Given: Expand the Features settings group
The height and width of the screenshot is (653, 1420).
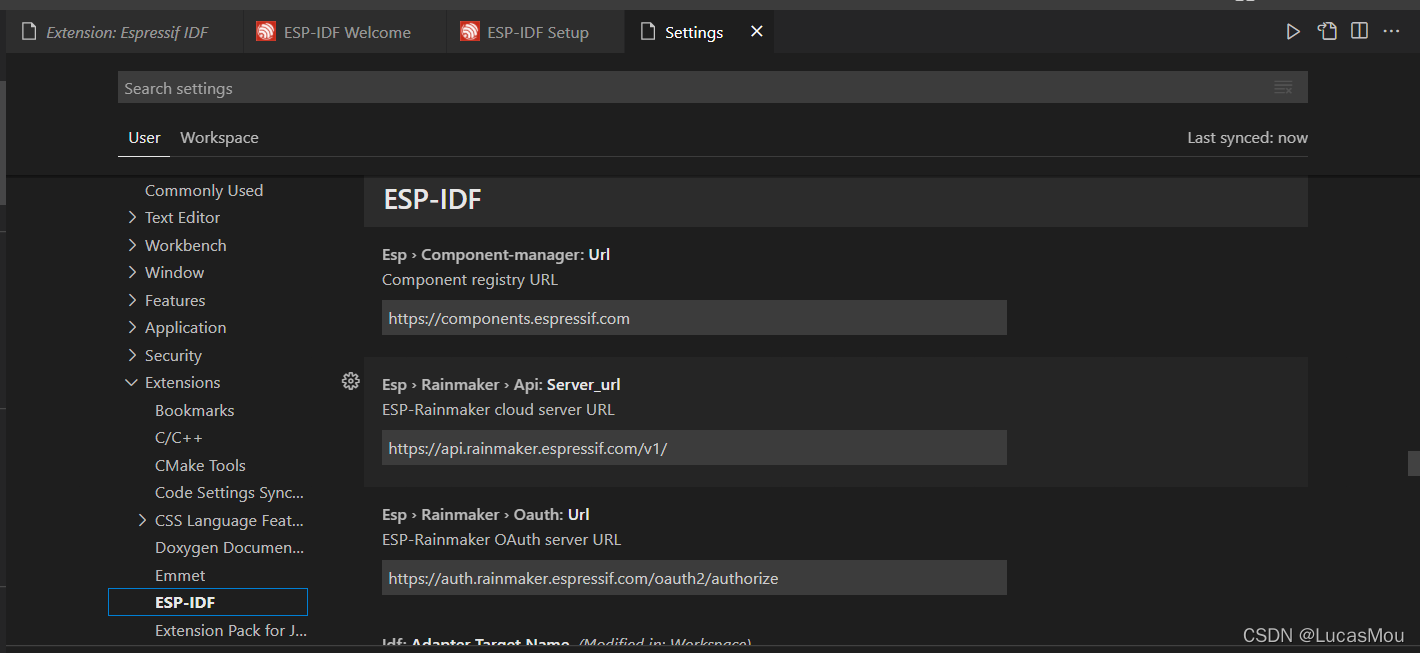Looking at the screenshot, I should (x=132, y=300).
